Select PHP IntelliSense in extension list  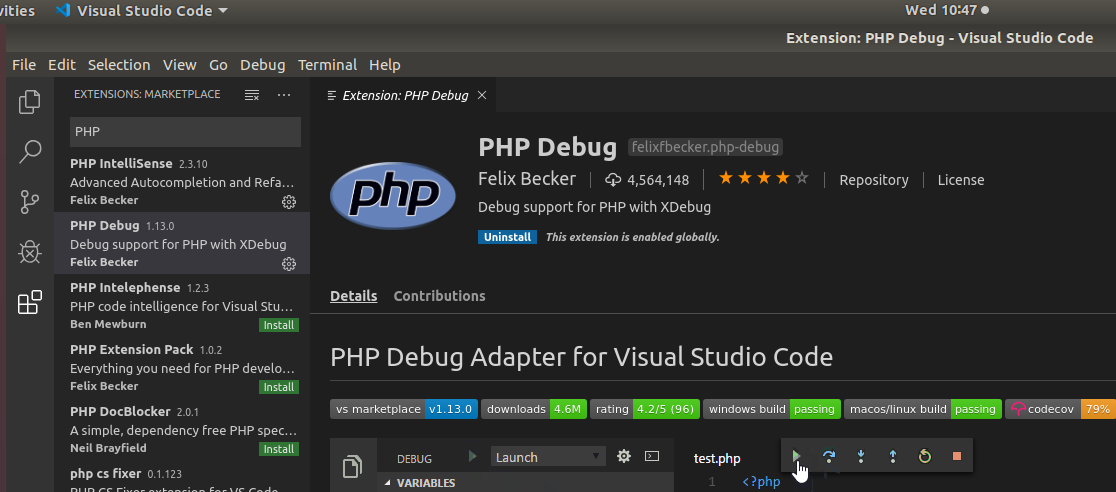182,182
